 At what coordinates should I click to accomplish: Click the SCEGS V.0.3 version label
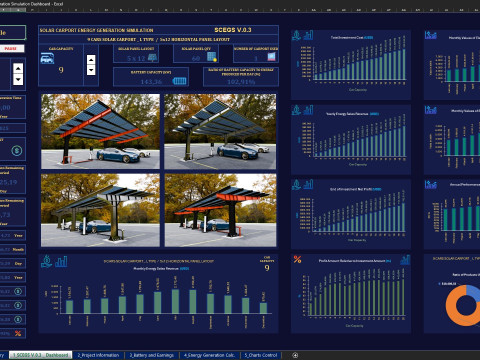pos(233,30)
